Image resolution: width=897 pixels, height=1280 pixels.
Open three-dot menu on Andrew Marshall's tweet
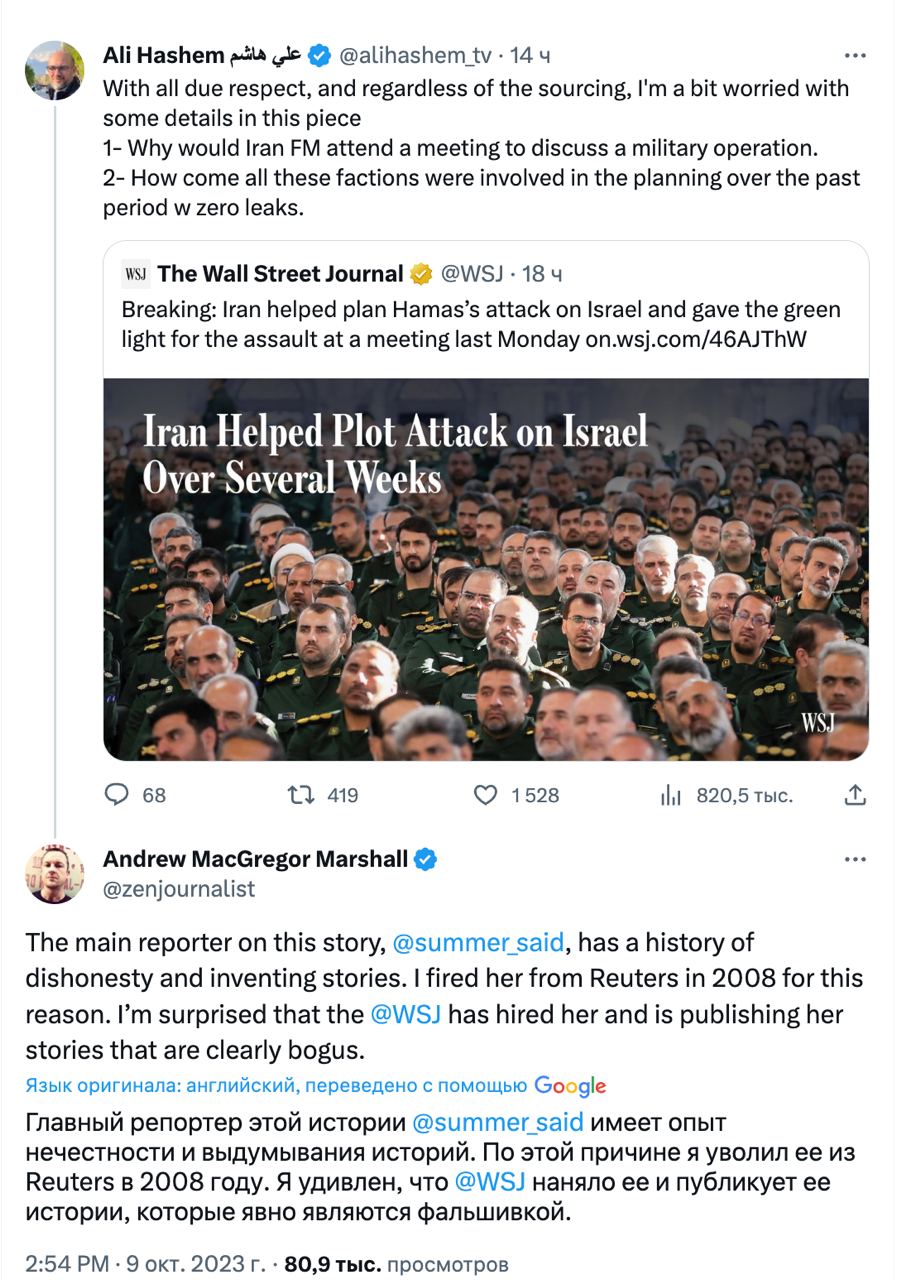tap(855, 859)
